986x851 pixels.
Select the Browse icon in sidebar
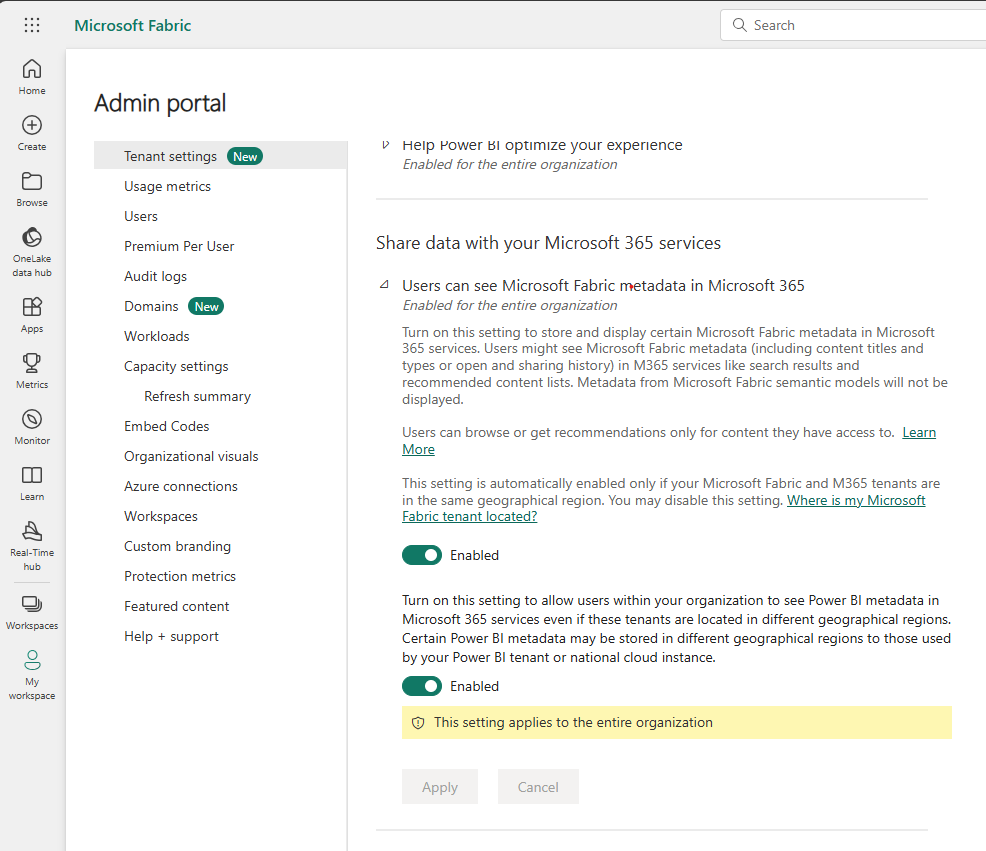(x=31, y=183)
